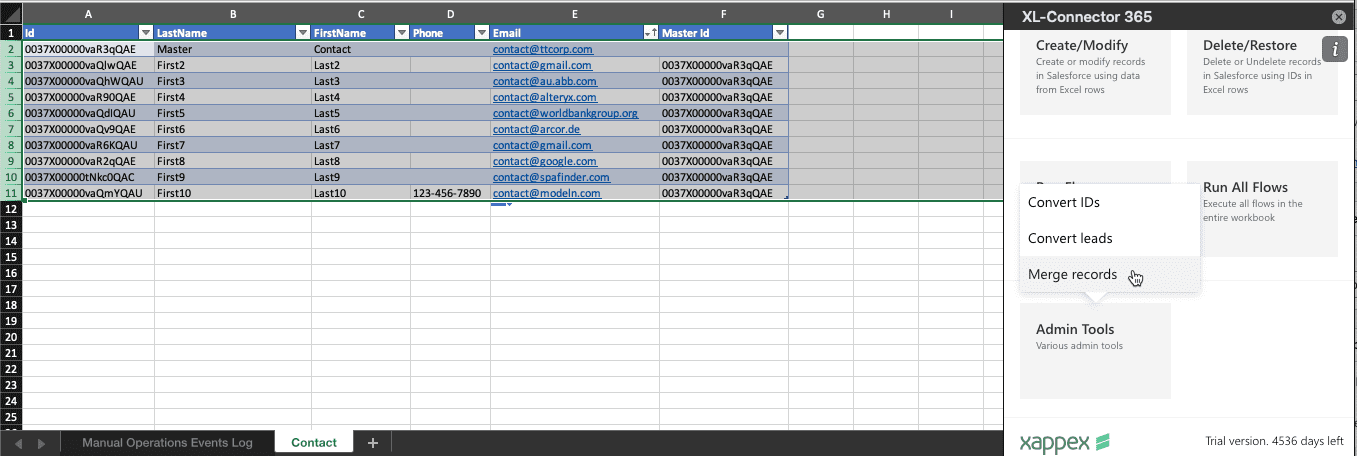Open the Phone column filter dropdown
1357x456 pixels.
pyautogui.click(x=481, y=33)
